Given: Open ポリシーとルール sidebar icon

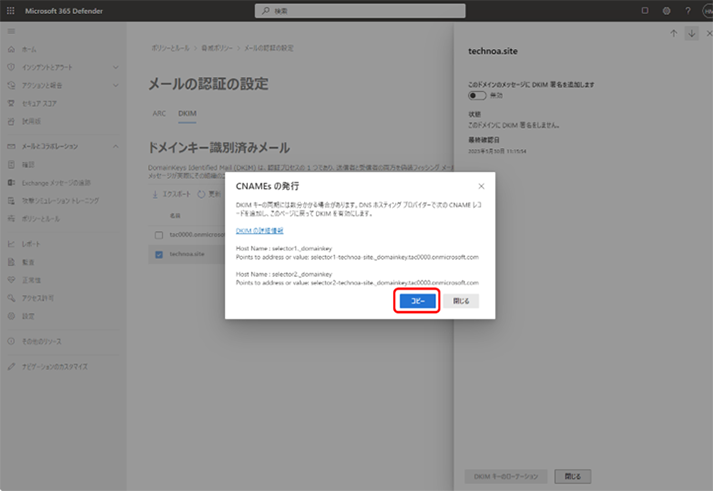Looking at the screenshot, I should (11, 219).
